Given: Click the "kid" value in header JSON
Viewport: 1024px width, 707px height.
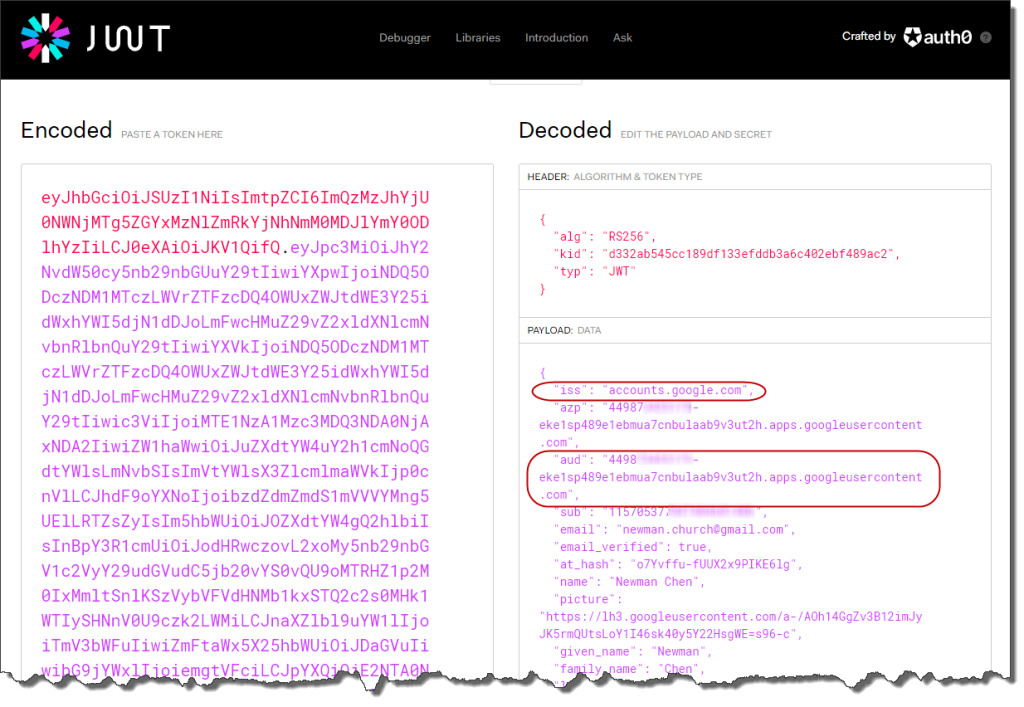Looking at the screenshot, I should (x=748, y=254).
